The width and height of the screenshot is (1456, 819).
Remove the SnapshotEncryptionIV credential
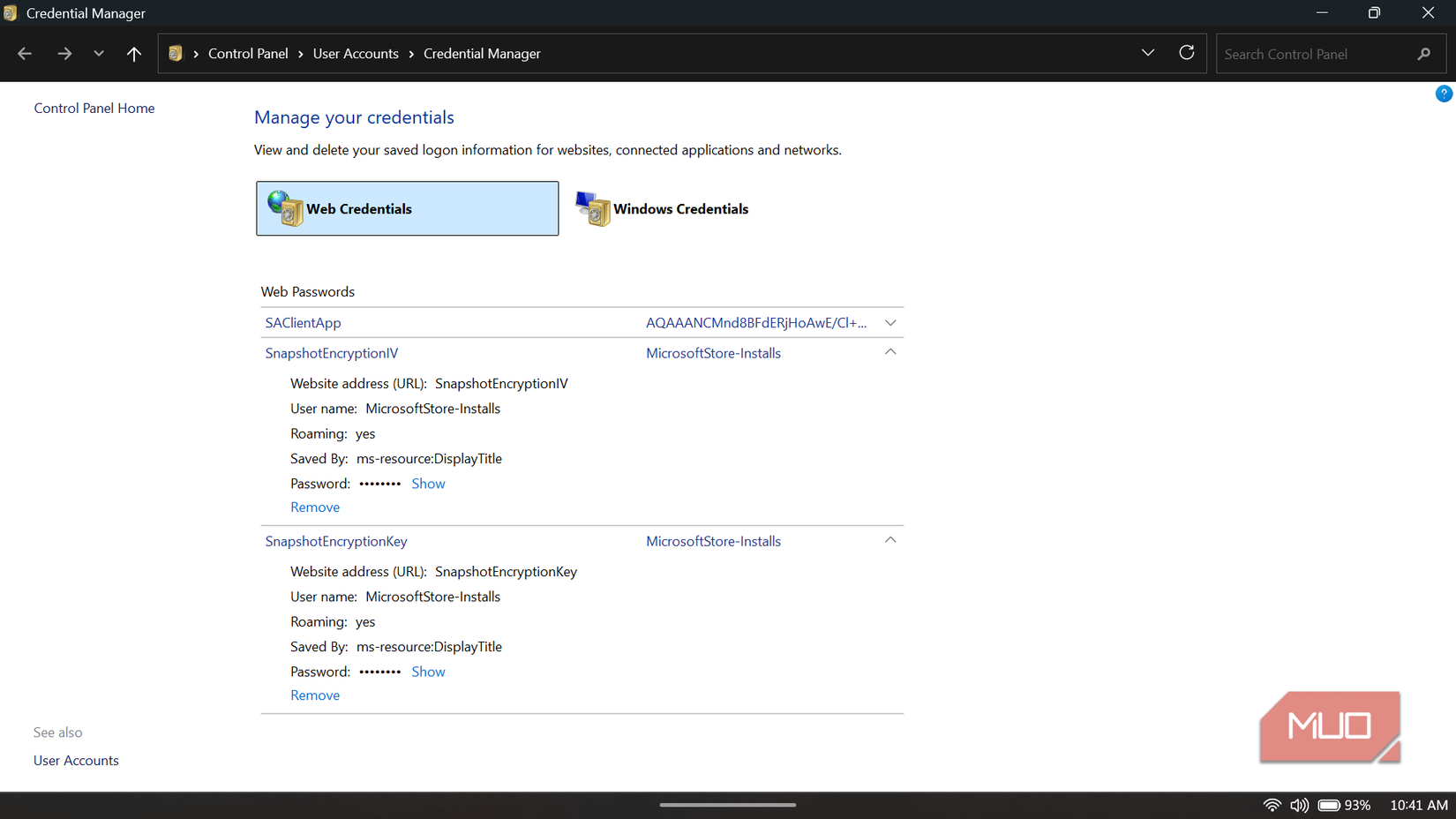(315, 507)
